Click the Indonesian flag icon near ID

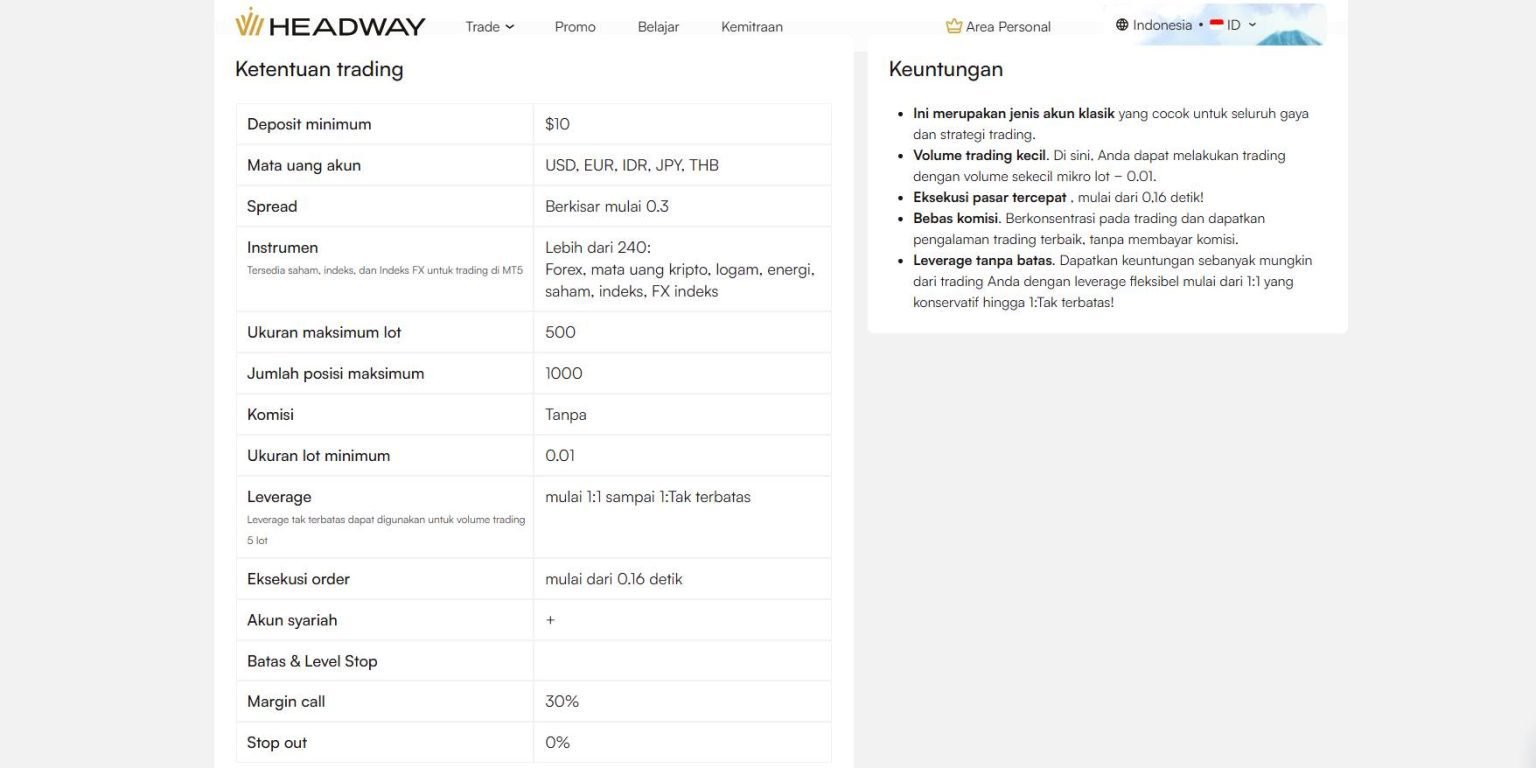tap(1215, 23)
